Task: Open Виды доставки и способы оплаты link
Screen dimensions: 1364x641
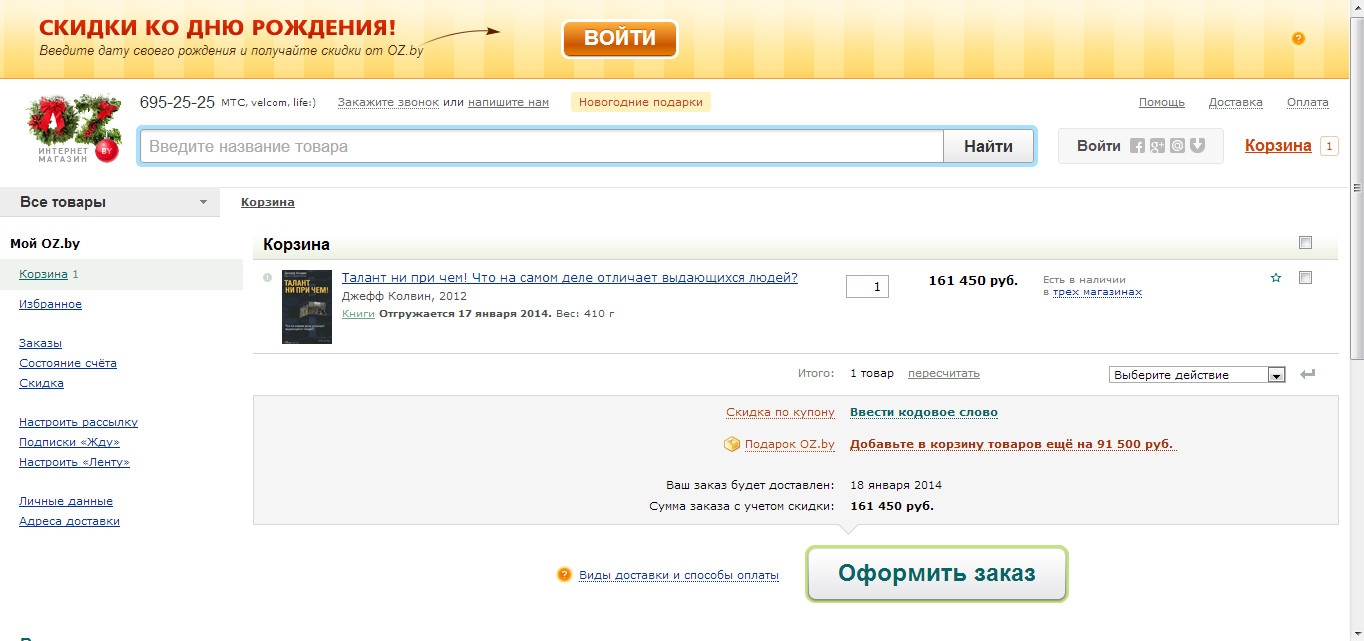Action: point(679,575)
